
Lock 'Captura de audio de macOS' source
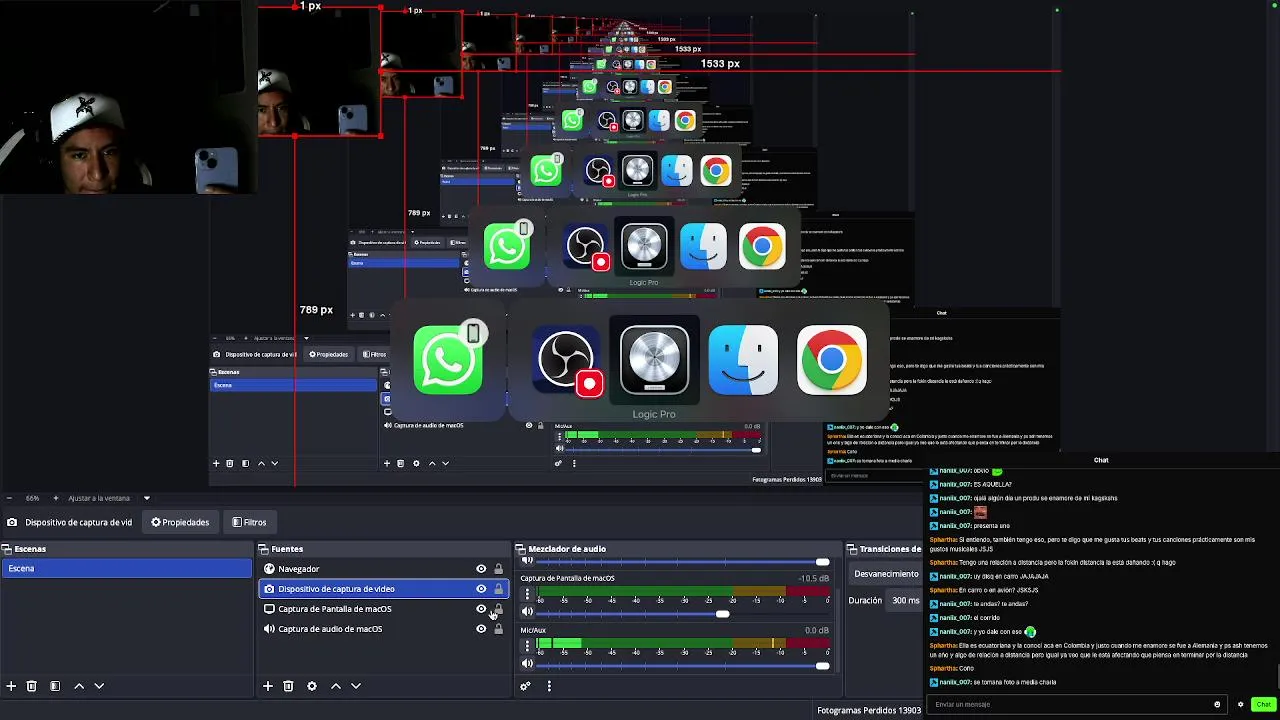(x=499, y=629)
